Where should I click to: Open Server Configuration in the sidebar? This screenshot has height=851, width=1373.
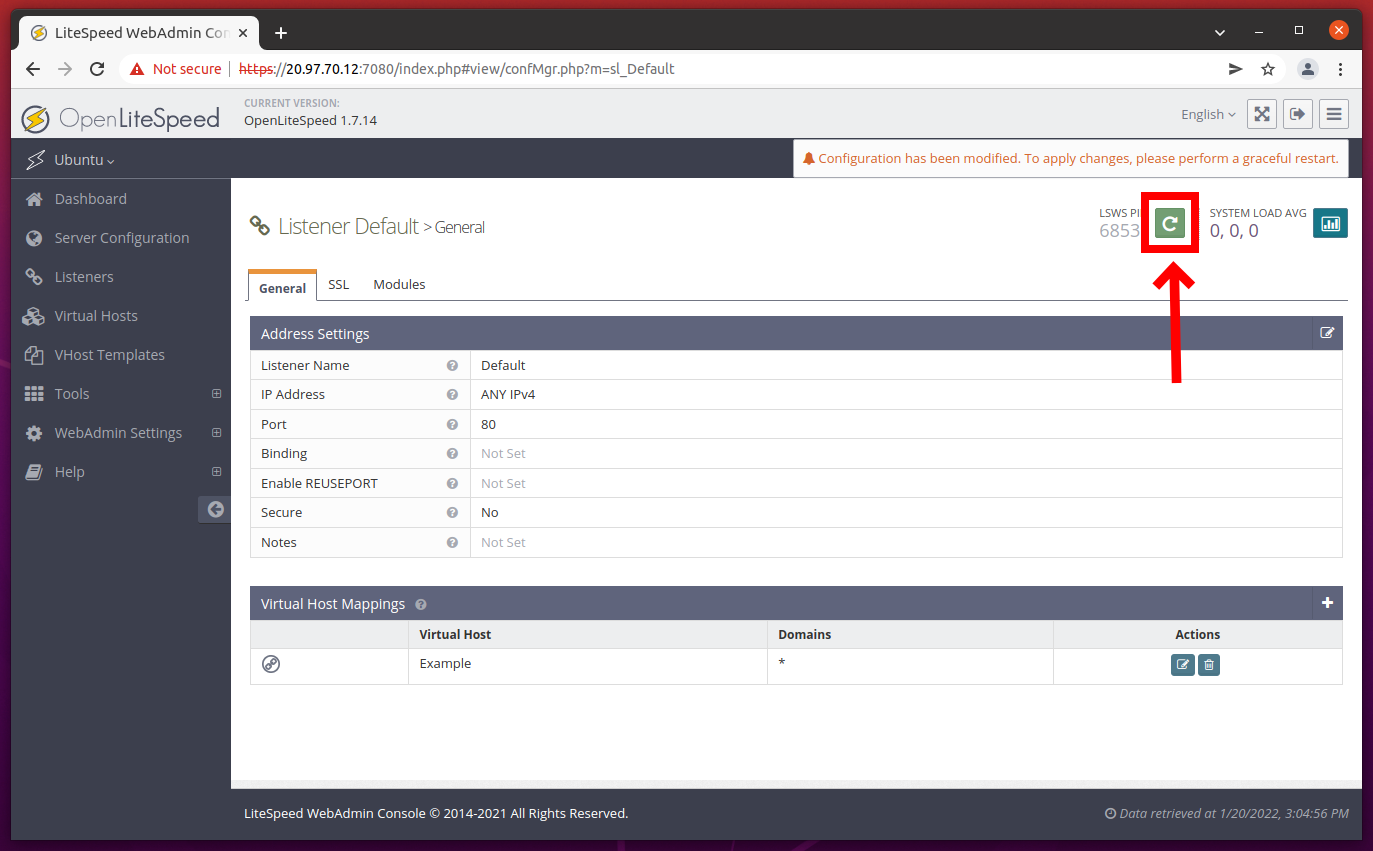pos(121,238)
